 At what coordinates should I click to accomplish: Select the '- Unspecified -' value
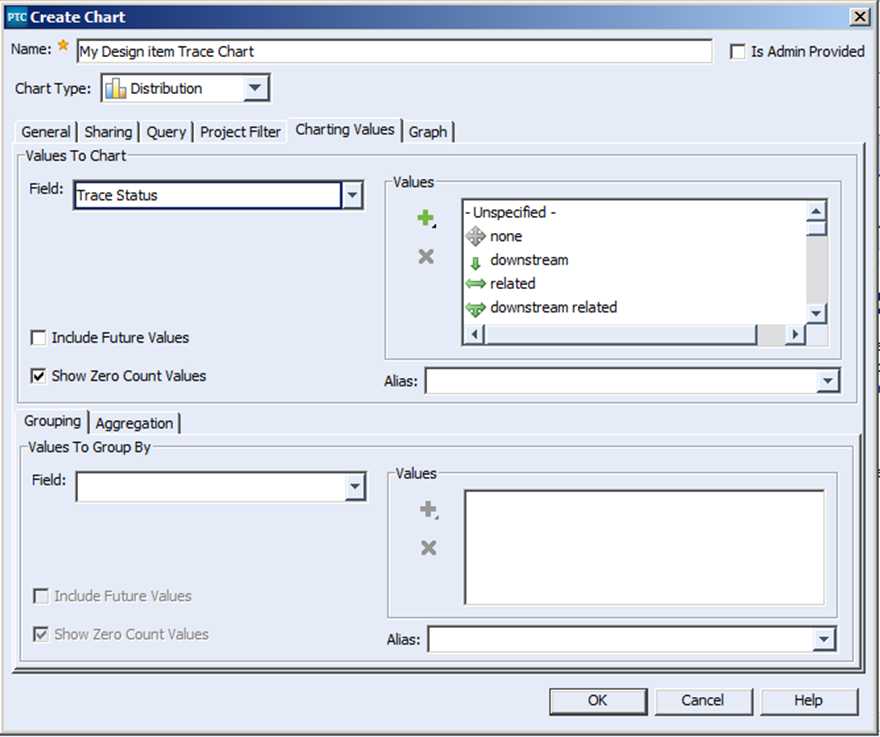point(510,212)
